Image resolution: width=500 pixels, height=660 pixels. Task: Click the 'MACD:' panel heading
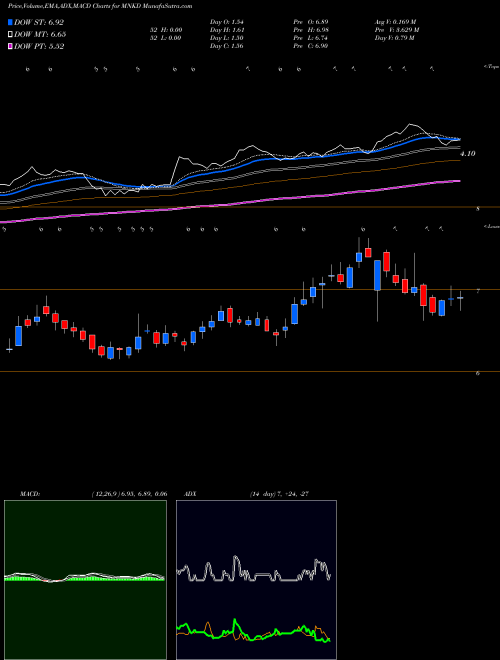(29, 494)
